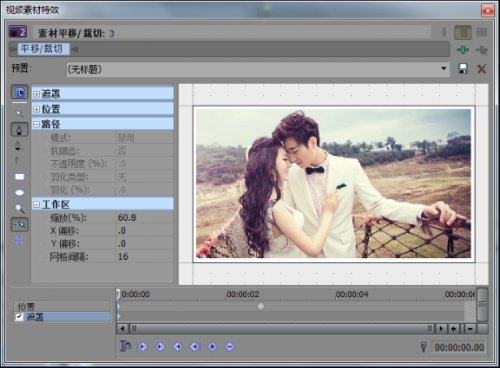Select the oval mask creation tool
This screenshot has width=500, height=368.
pyautogui.click(x=20, y=193)
